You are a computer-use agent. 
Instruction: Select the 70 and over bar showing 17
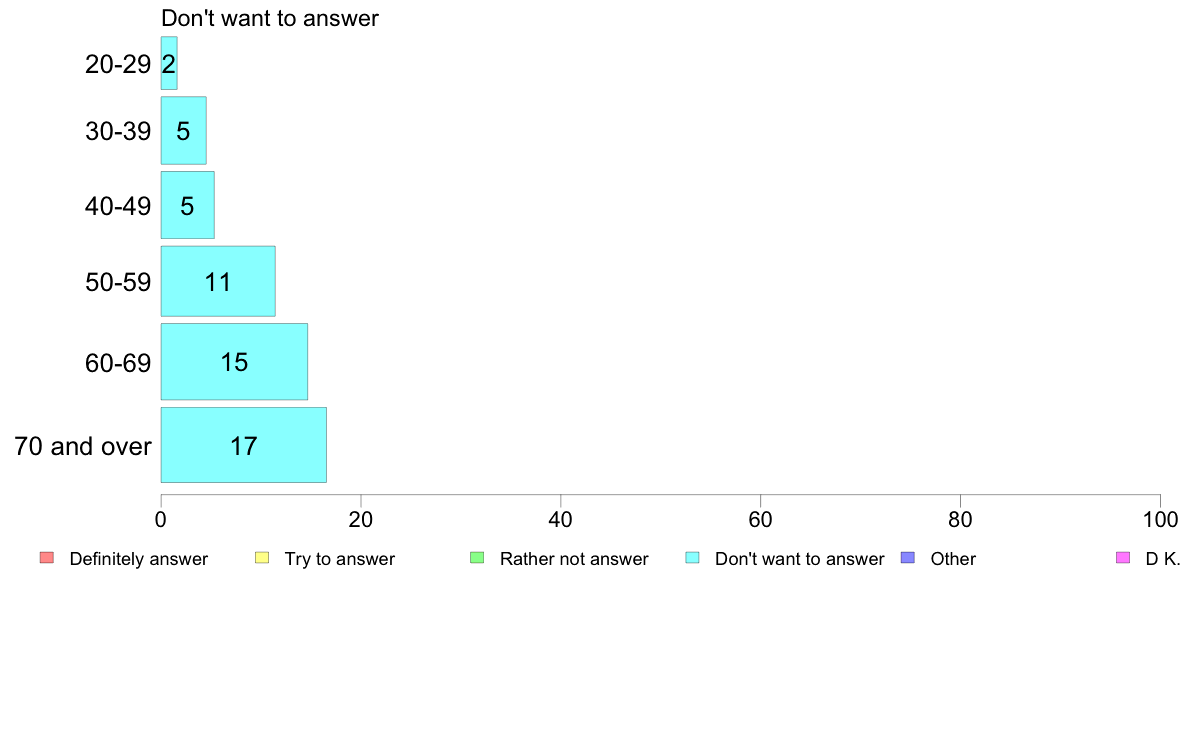click(x=243, y=445)
